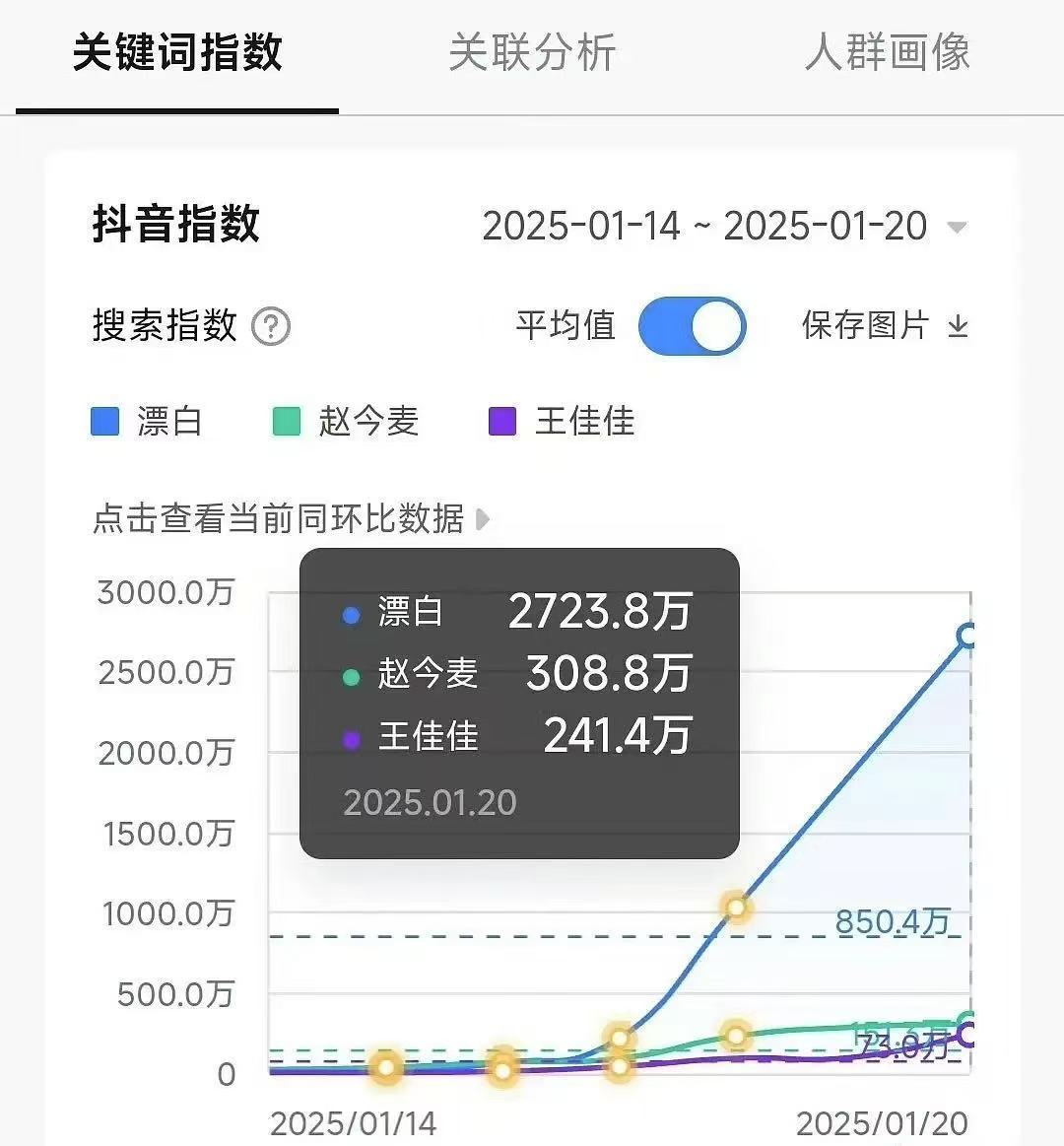1064x1146 pixels.
Task: Click the x-axis label 2025/01/20
Action: [882, 1124]
